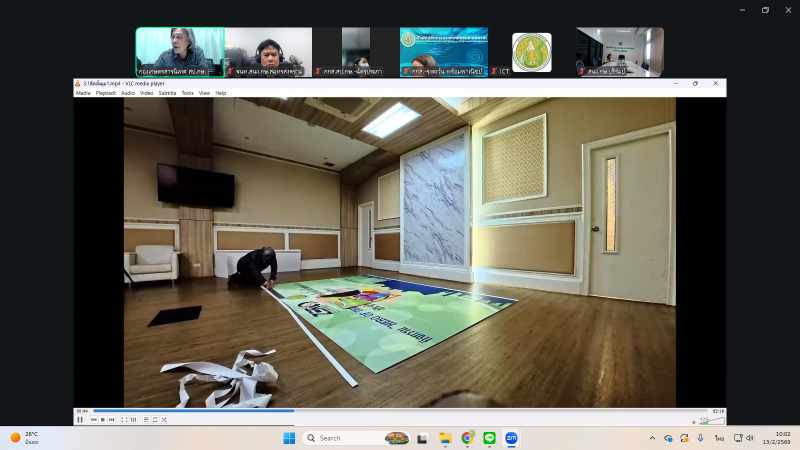Toggle loop mode in VLC

point(154,419)
